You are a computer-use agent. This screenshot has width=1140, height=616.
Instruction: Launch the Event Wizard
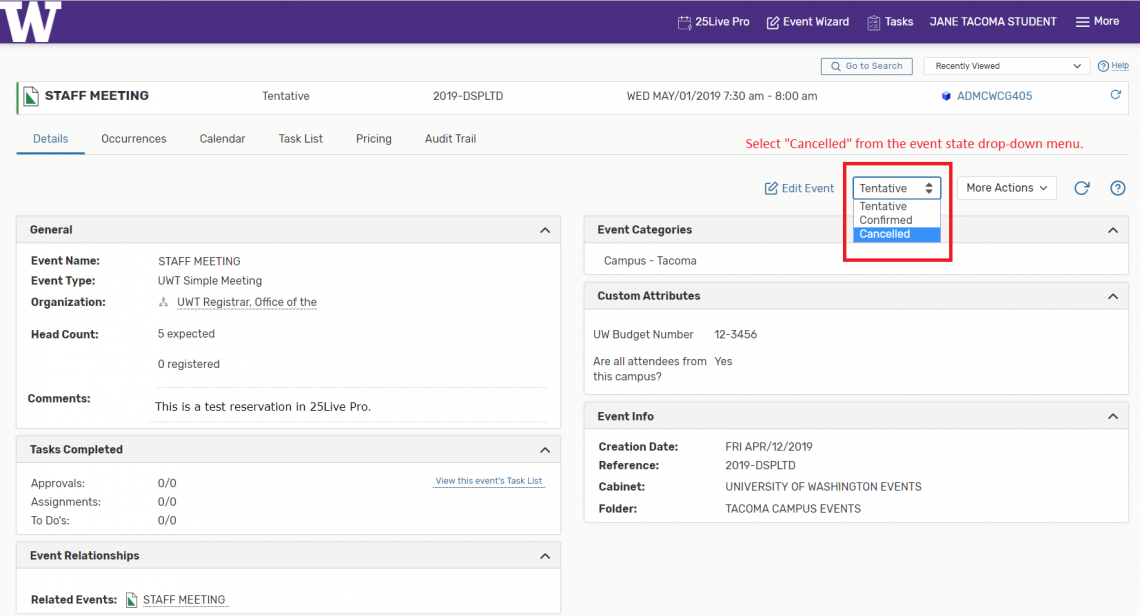[x=807, y=22]
